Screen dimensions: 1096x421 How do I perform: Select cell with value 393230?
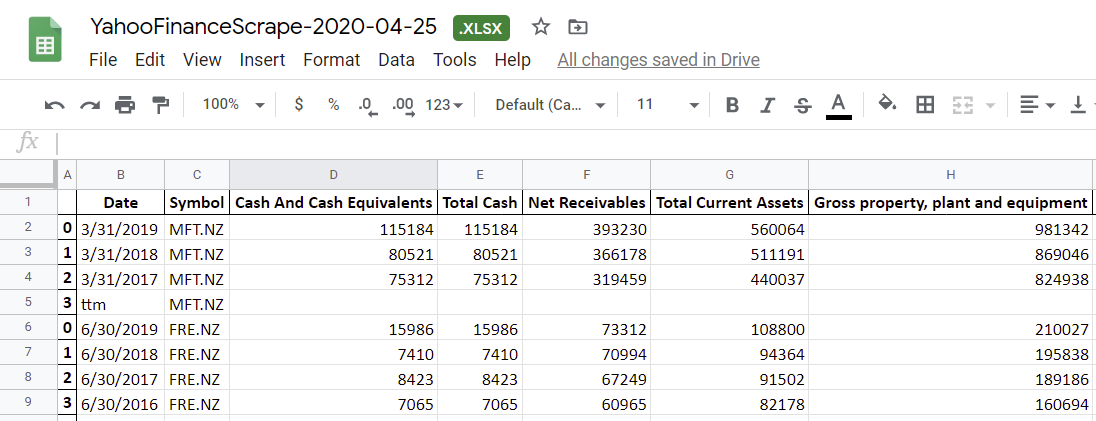click(x=586, y=228)
